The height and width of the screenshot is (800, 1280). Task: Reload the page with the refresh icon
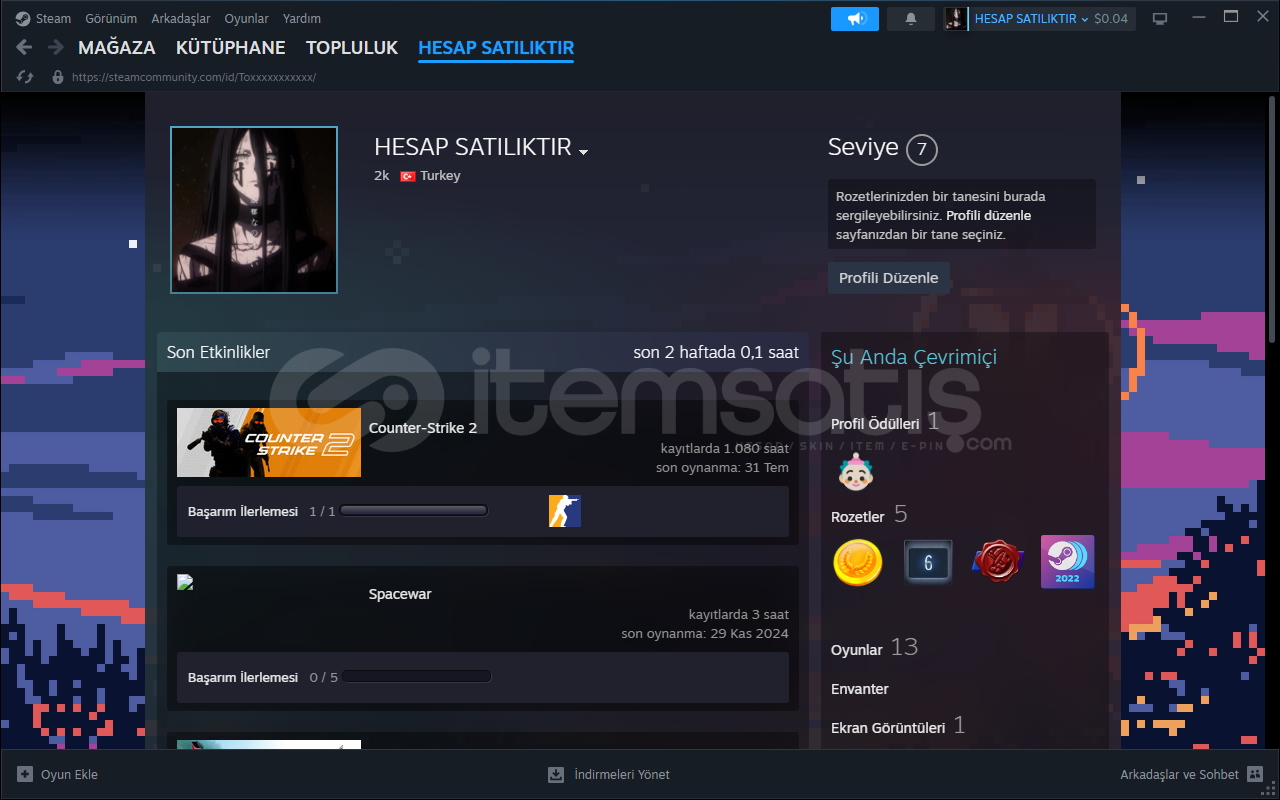tap(26, 77)
